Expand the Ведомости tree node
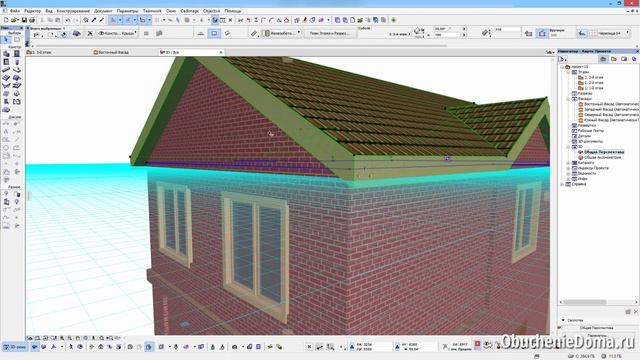This screenshot has width=640, height=360. tap(568, 173)
